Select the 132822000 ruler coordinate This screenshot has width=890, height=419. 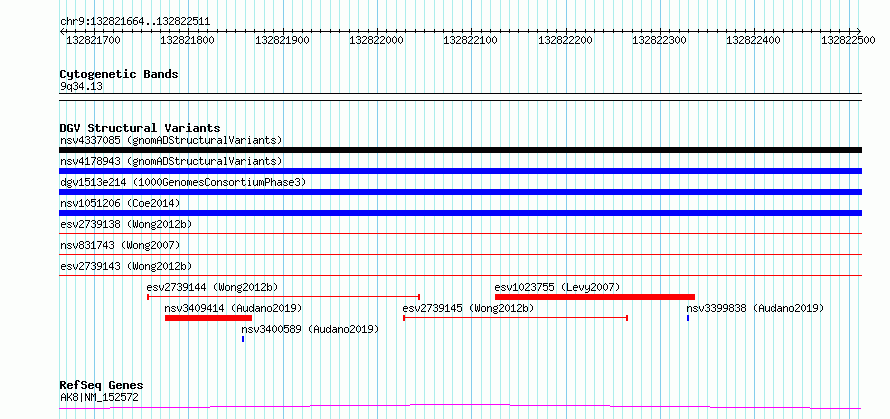[x=376, y=40]
